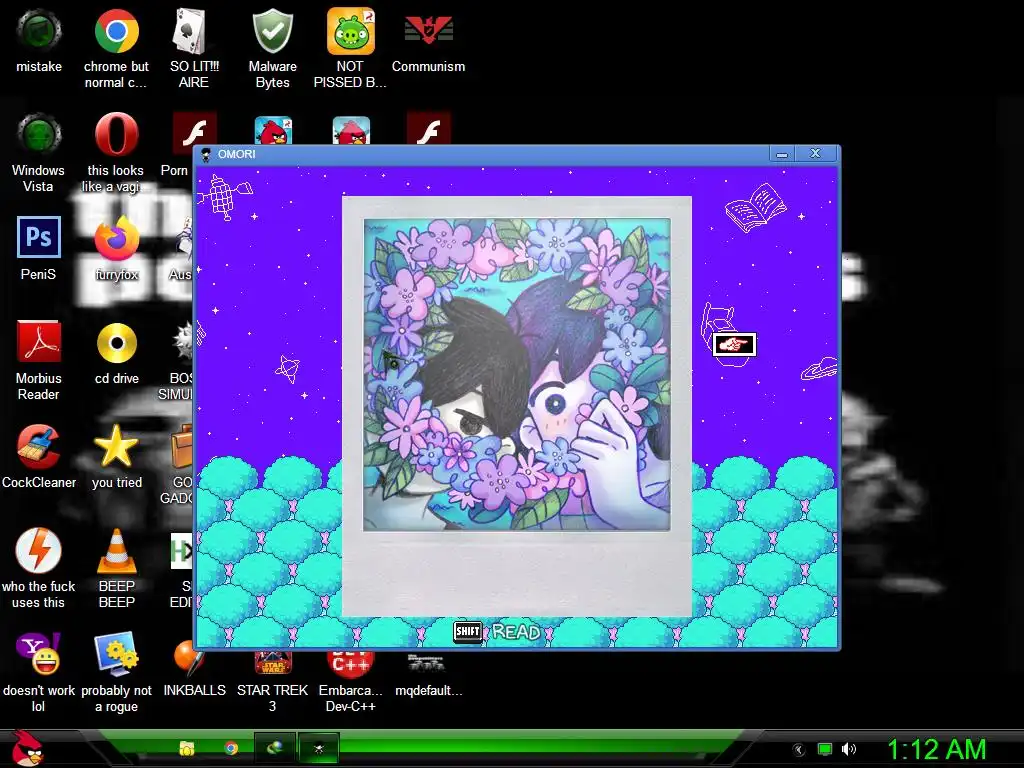Open the red Opera browser desktop icon
1024x768 pixels.
(x=116, y=135)
